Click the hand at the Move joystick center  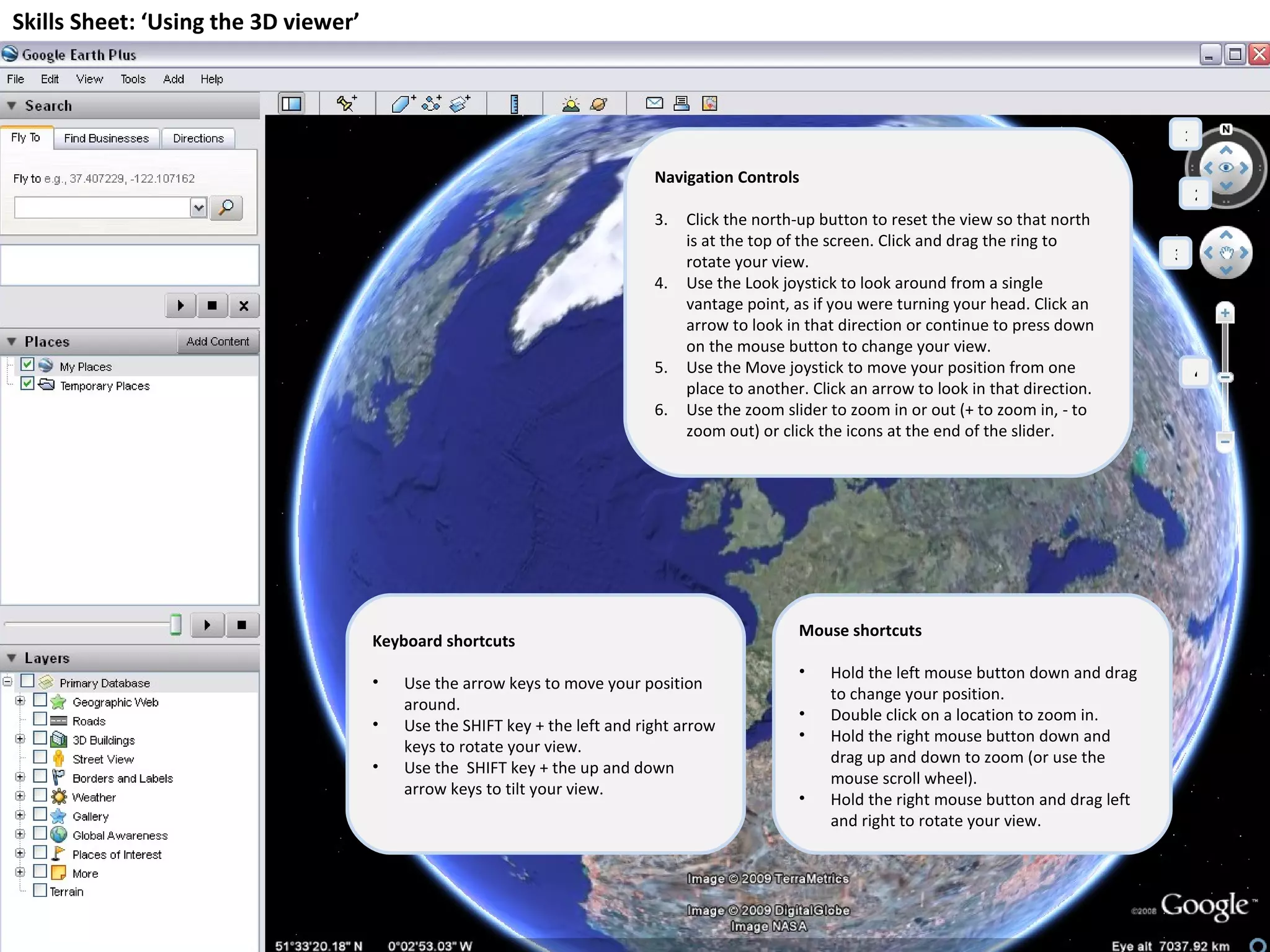pos(1226,253)
